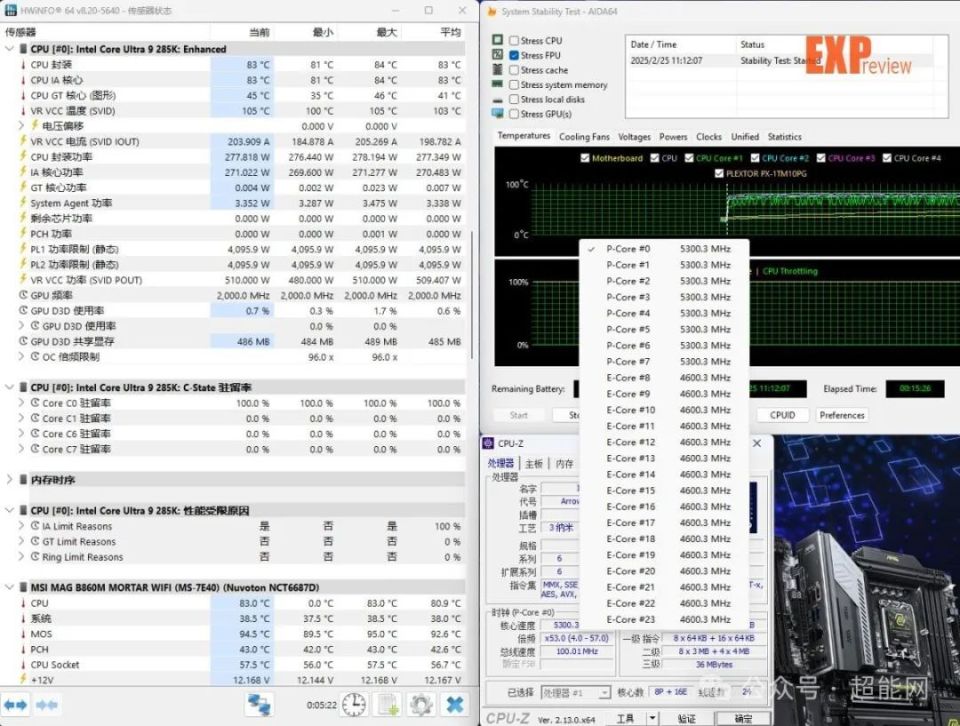Switch to the Cooling Fans tab

(x=584, y=137)
